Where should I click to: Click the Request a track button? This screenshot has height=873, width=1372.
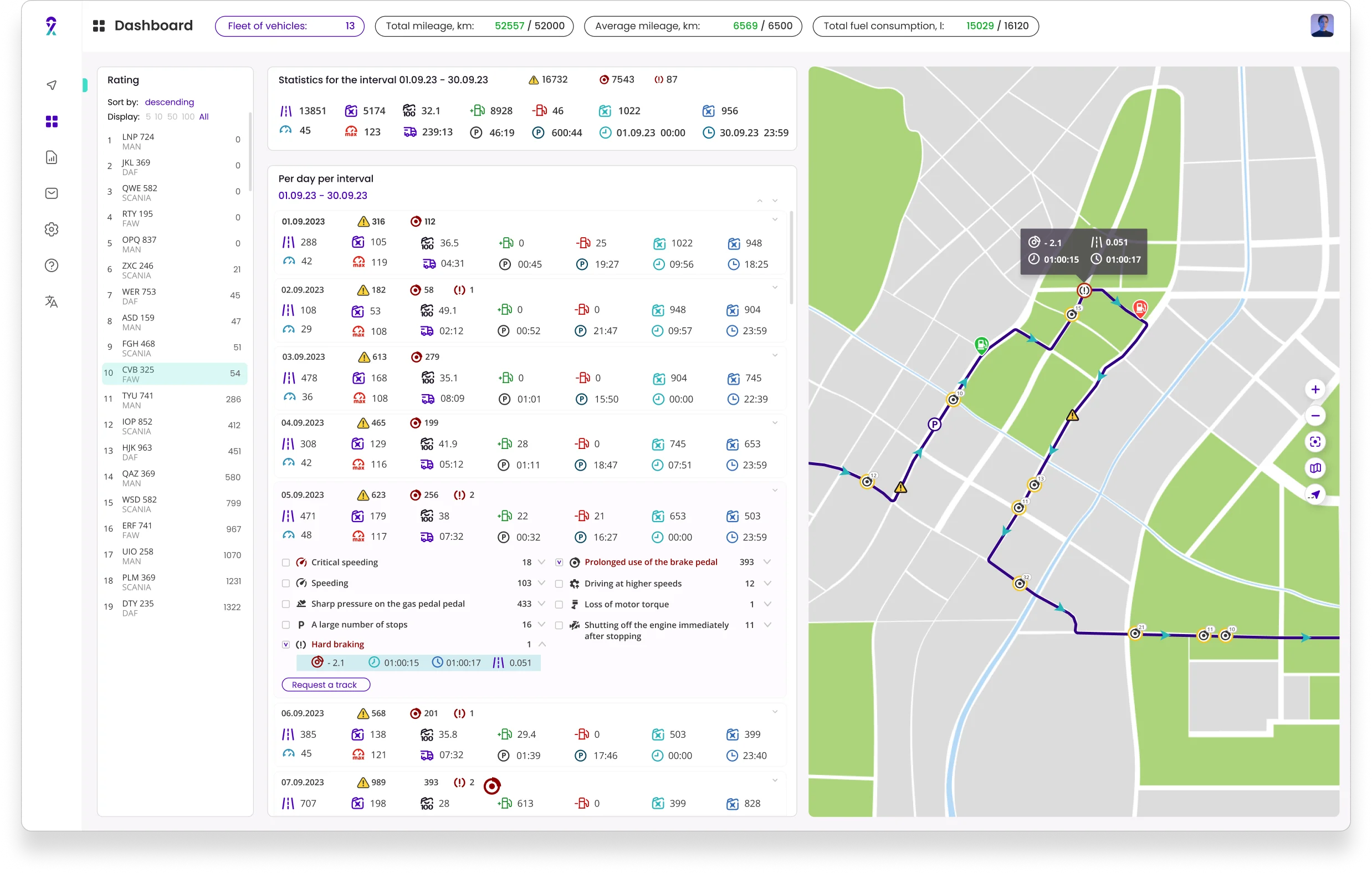[325, 685]
